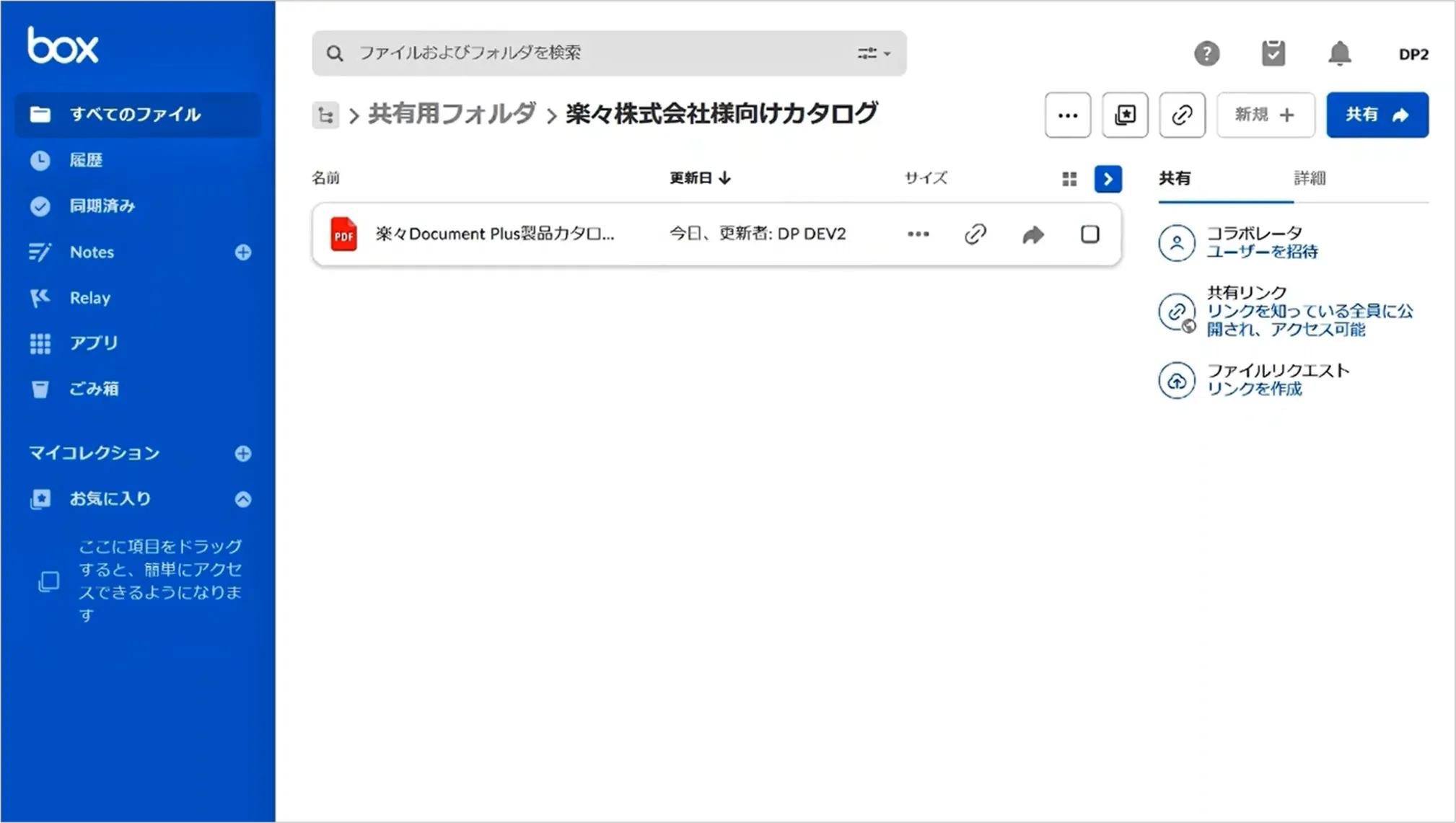Select the checkbox next to PDF file
The height and width of the screenshot is (823, 1456).
(1091, 234)
